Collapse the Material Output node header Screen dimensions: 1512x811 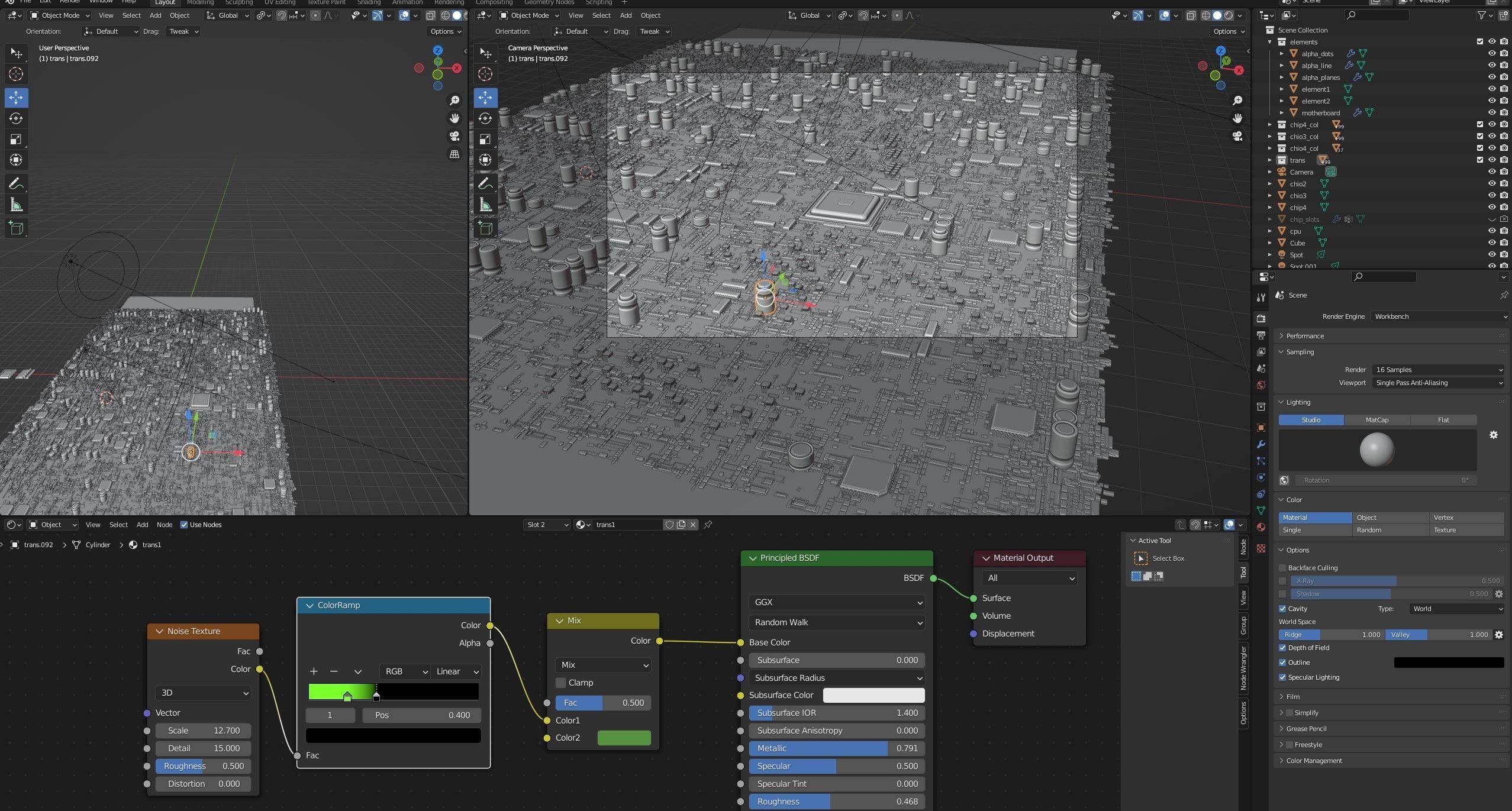point(986,558)
